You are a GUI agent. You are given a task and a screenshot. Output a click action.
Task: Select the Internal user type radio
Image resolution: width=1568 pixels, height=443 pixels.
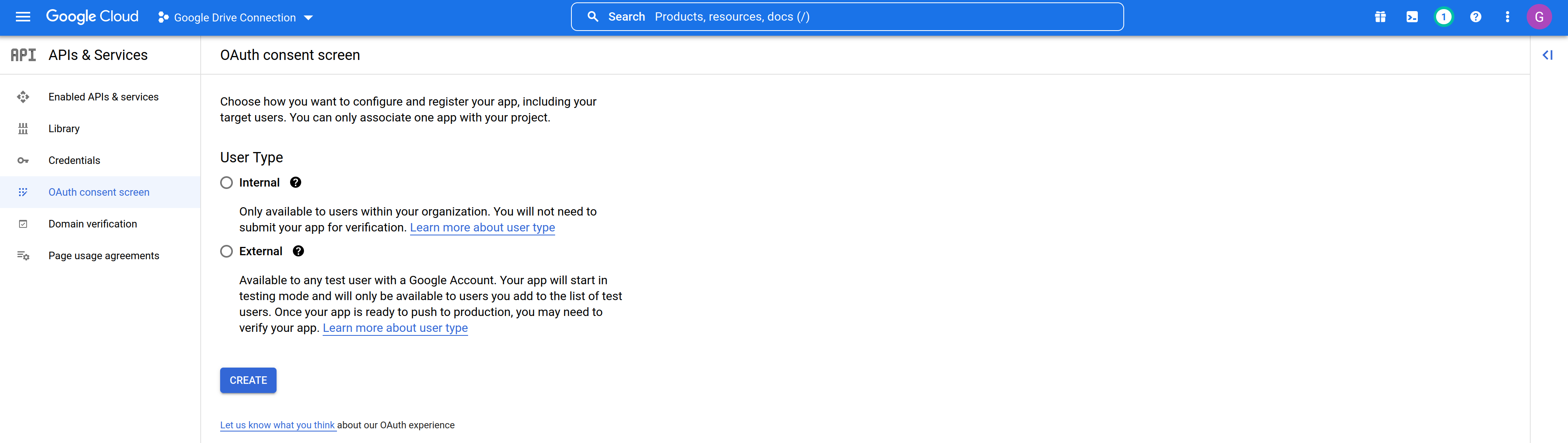click(226, 182)
